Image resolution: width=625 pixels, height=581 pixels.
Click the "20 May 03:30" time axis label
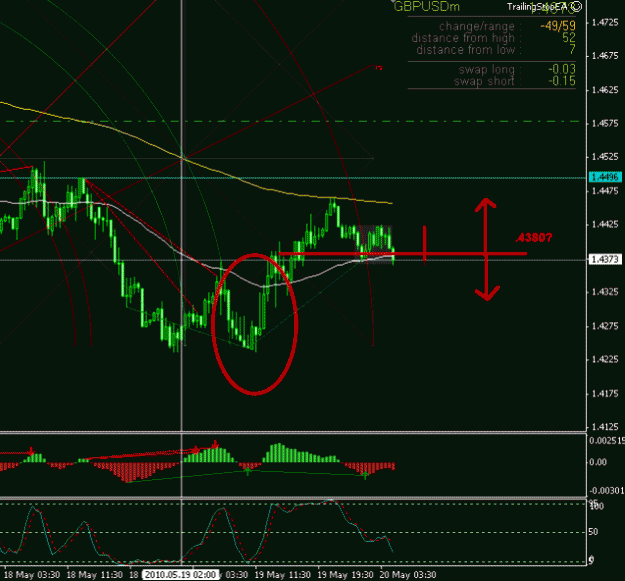coord(408,575)
